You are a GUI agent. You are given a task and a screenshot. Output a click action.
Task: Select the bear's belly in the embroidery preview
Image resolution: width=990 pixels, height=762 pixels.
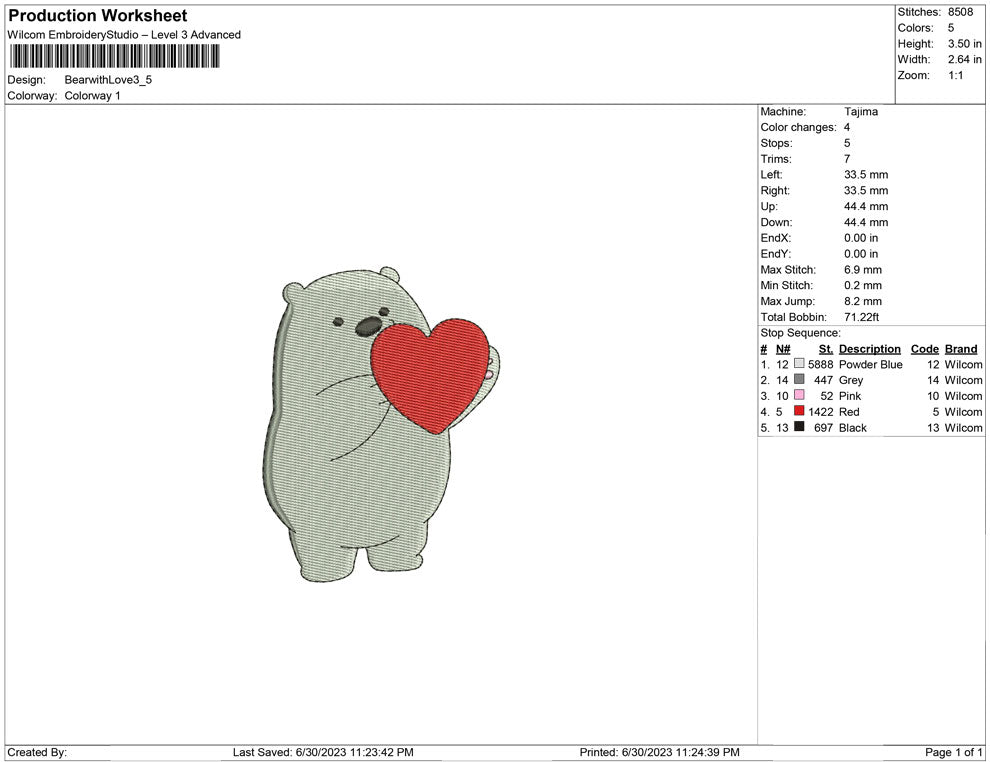point(380,480)
